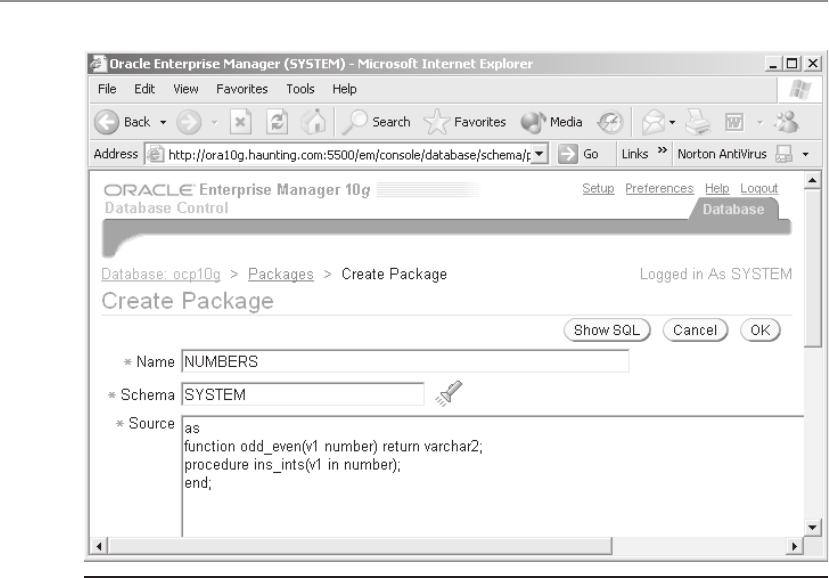This screenshot has width=829, height=578.
Task: Click Internet Explorer title bar icon
Action: click(97, 64)
